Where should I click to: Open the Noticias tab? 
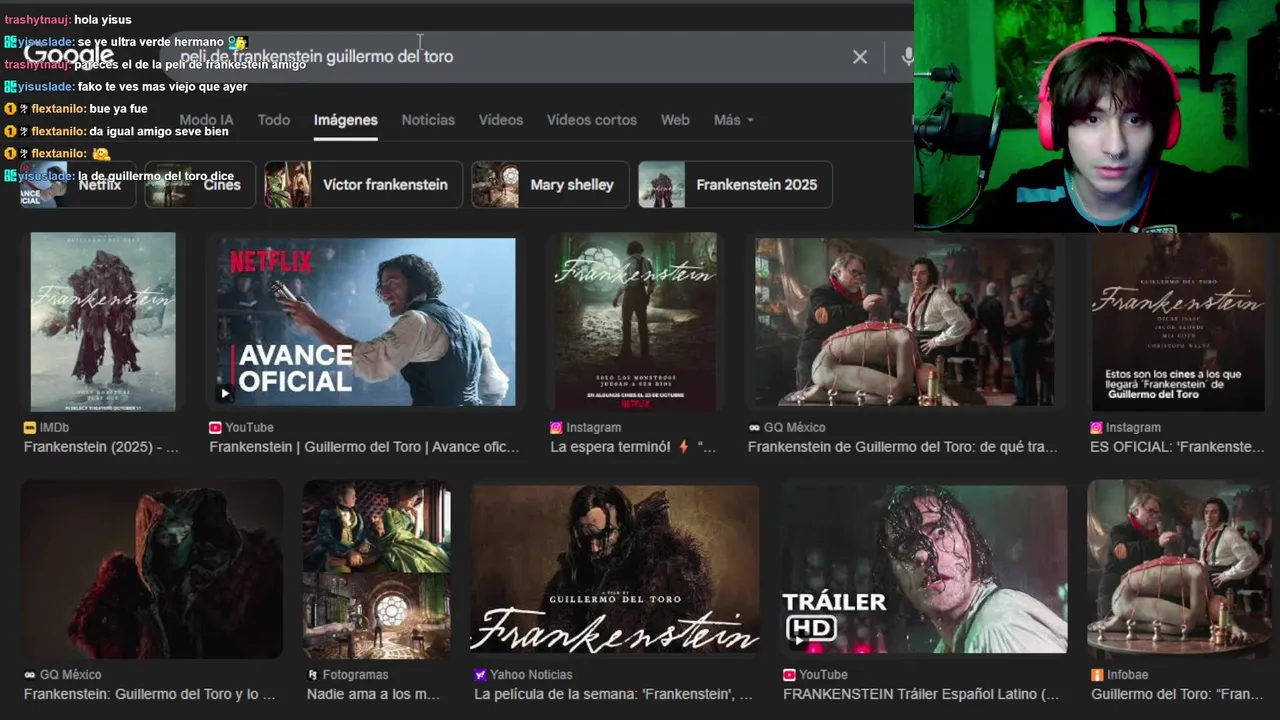tap(428, 120)
